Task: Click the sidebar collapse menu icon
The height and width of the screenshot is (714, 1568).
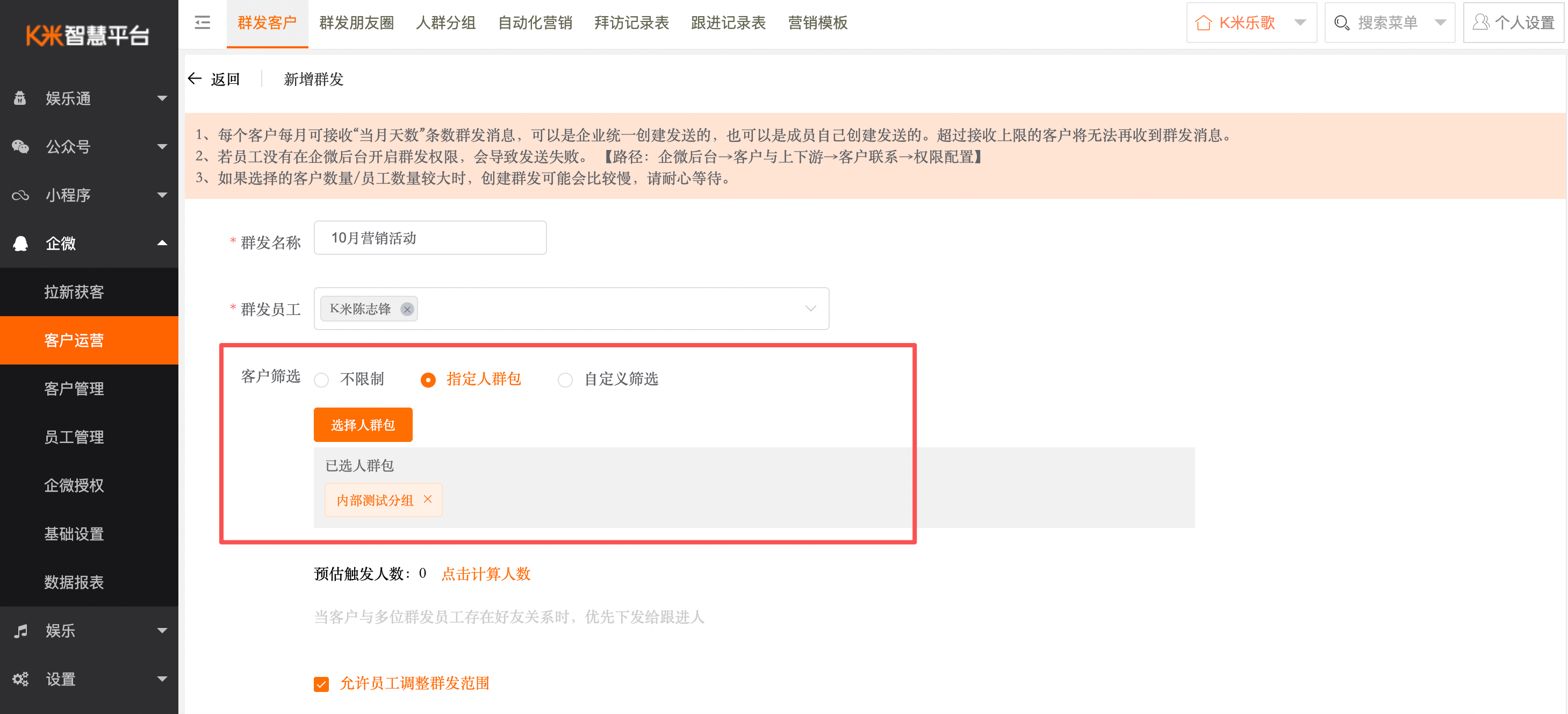Action: click(x=202, y=23)
